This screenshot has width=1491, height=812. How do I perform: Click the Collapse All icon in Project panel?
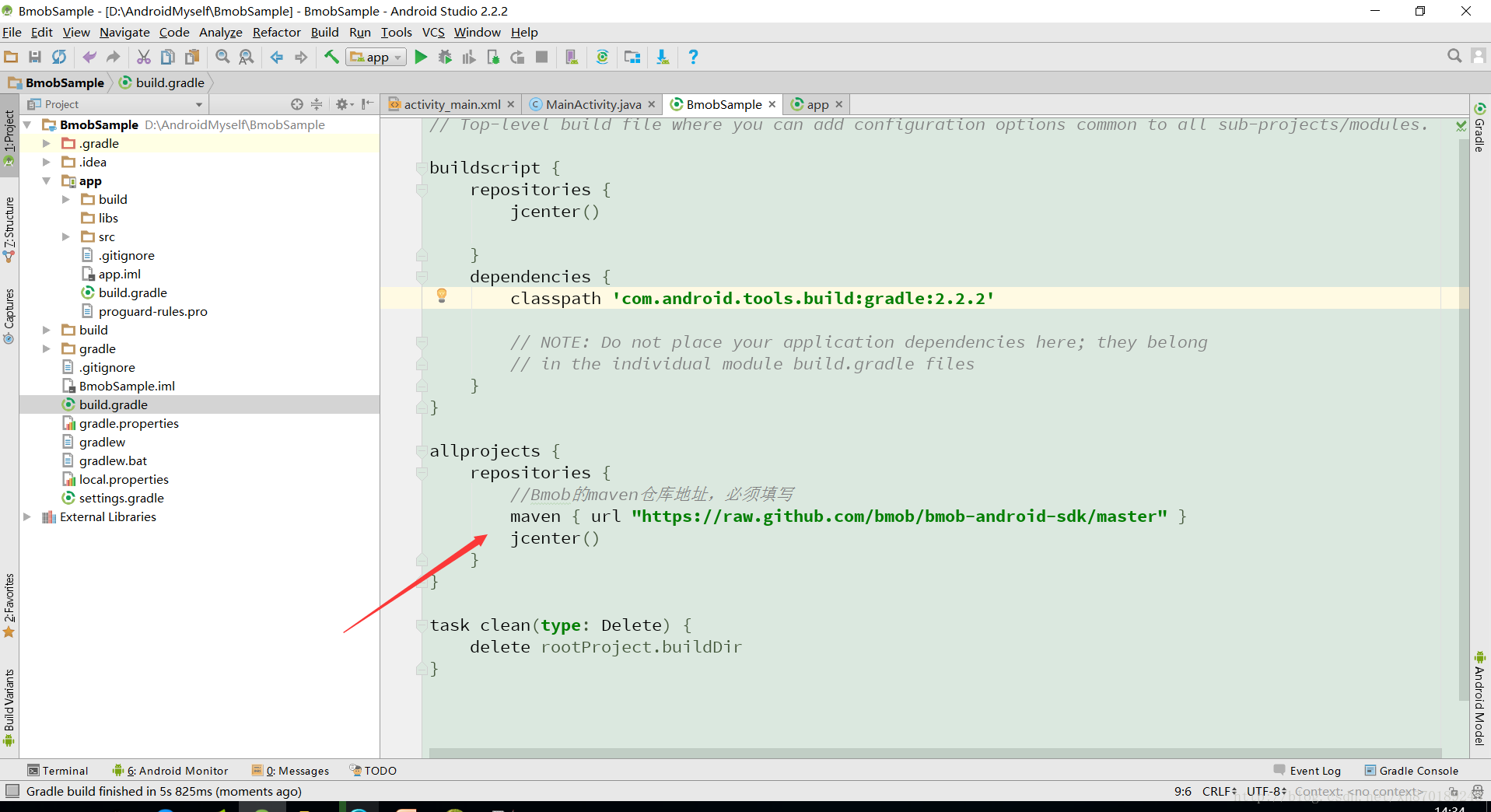point(317,104)
